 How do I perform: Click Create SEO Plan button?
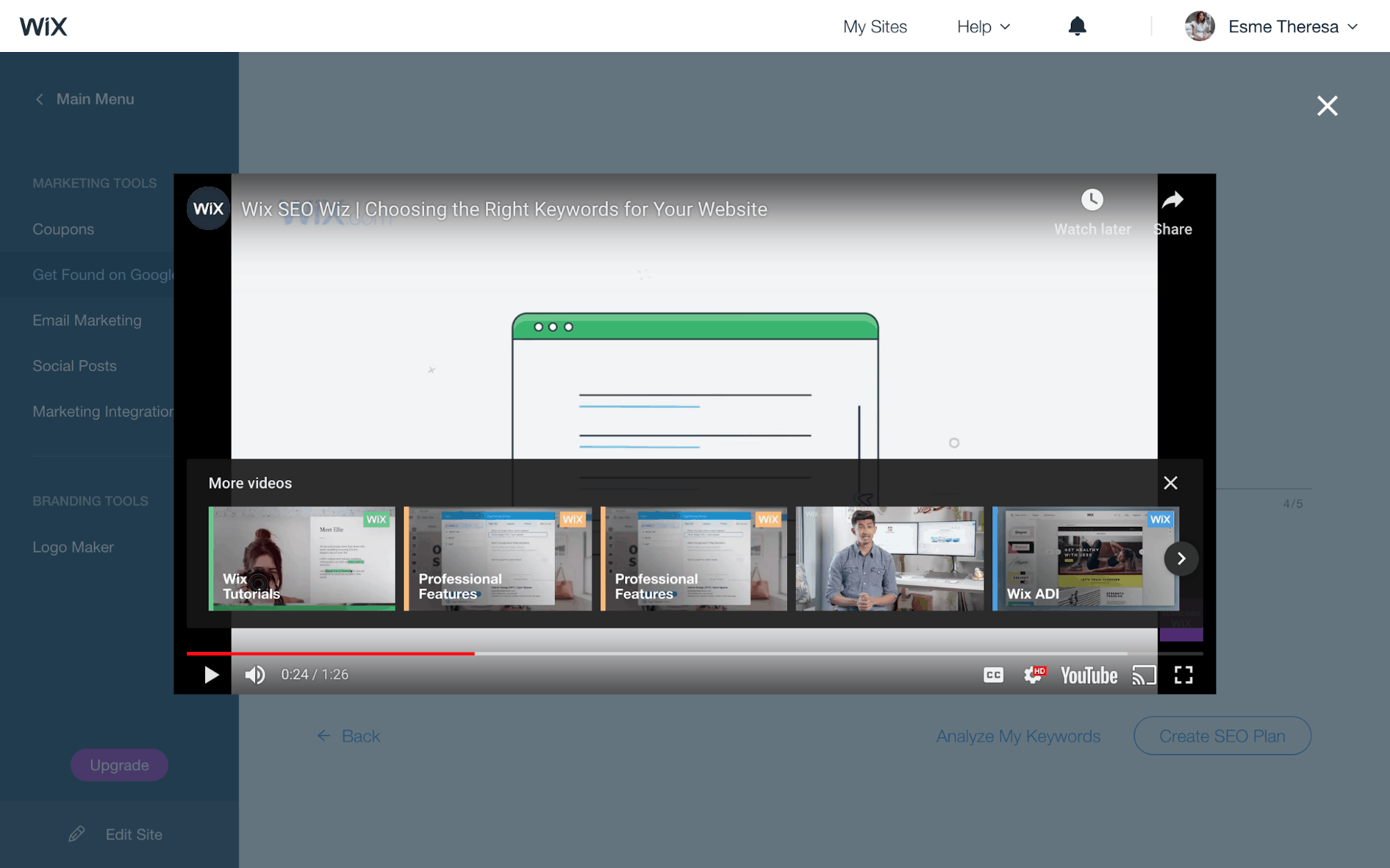1222,736
